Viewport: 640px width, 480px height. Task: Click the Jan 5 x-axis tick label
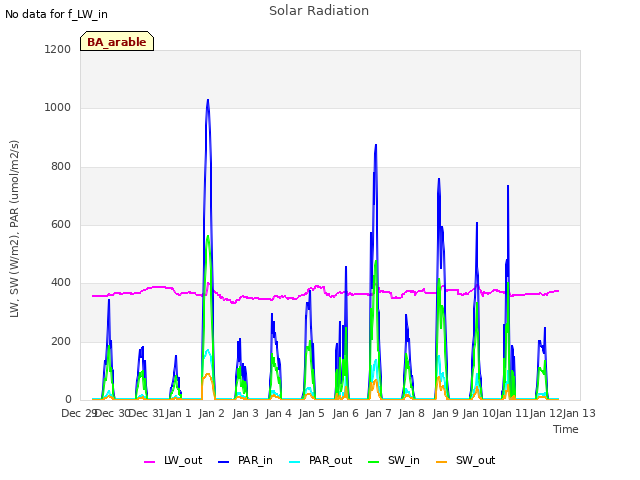(311, 413)
